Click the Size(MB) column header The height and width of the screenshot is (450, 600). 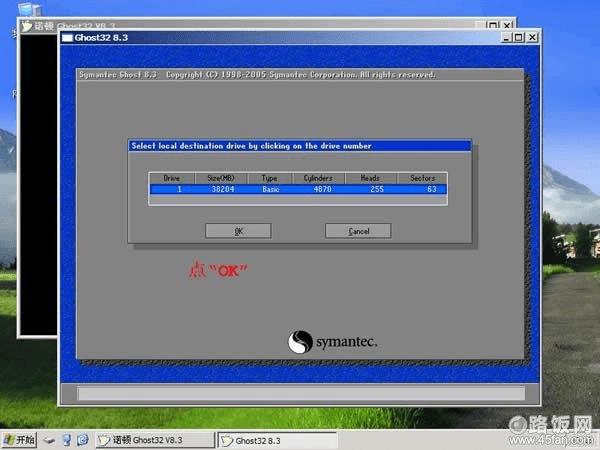click(x=221, y=178)
